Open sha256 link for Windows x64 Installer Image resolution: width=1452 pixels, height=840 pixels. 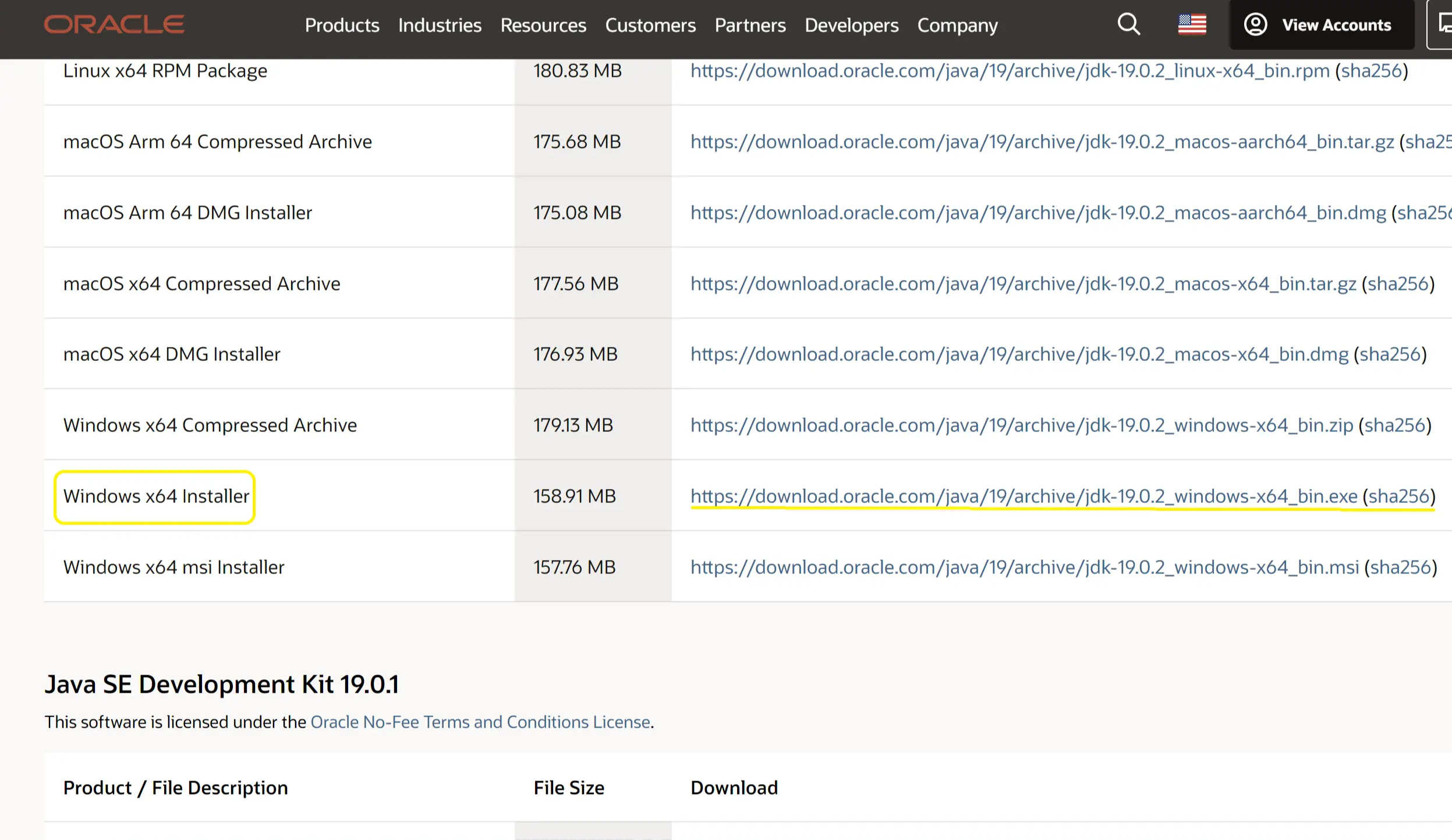[x=1399, y=496]
